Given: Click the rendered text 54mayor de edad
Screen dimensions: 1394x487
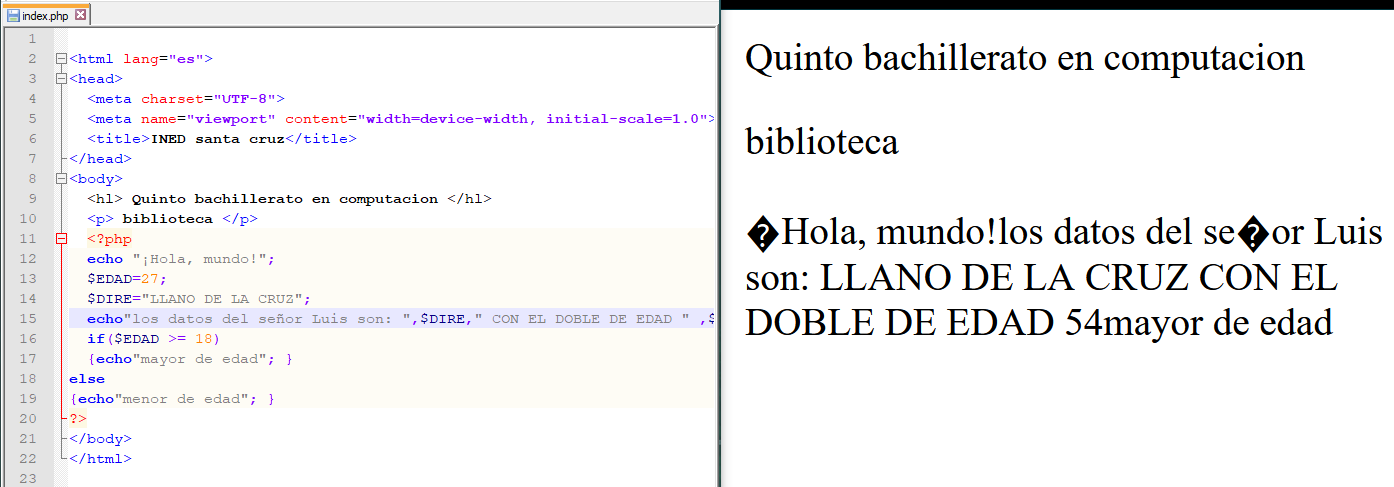Looking at the screenshot, I should point(1200,323).
